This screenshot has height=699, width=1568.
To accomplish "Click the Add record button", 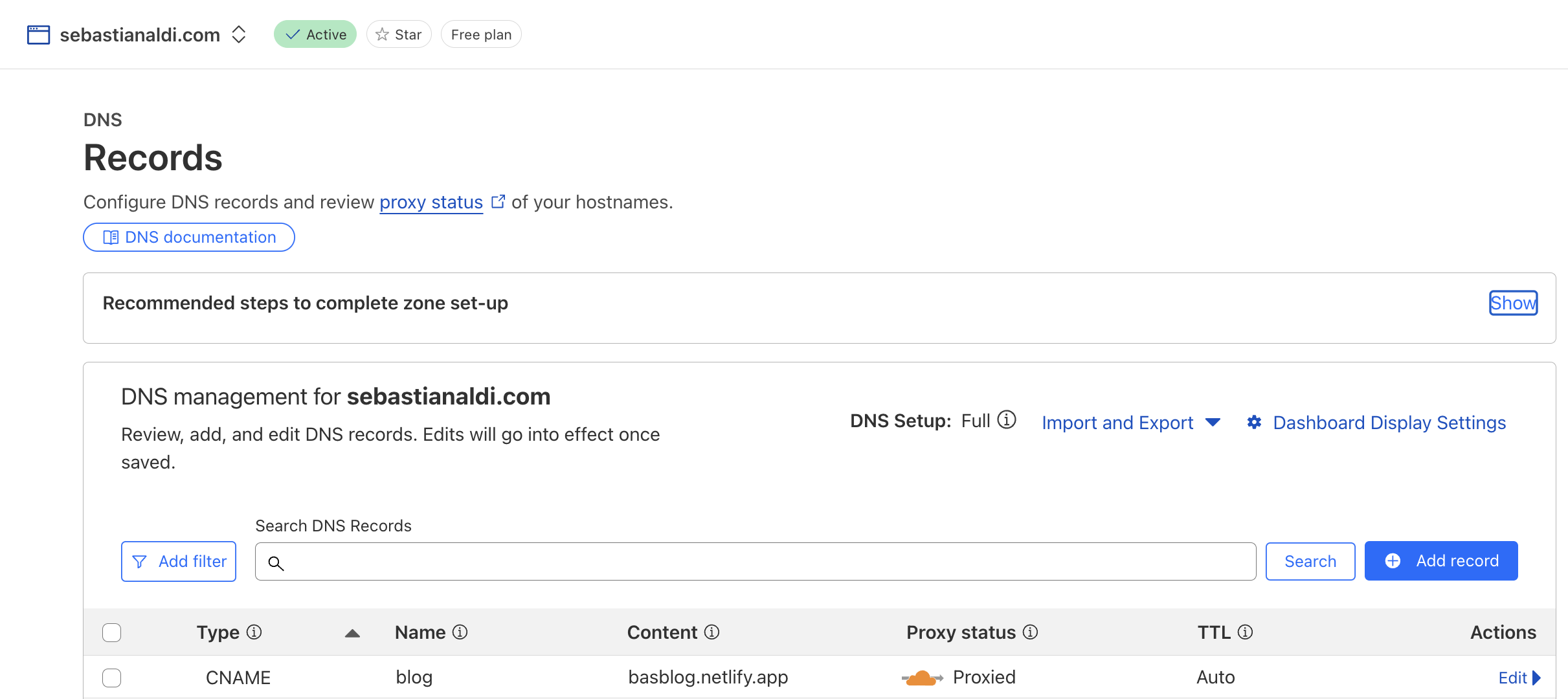I will point(1441,560).
